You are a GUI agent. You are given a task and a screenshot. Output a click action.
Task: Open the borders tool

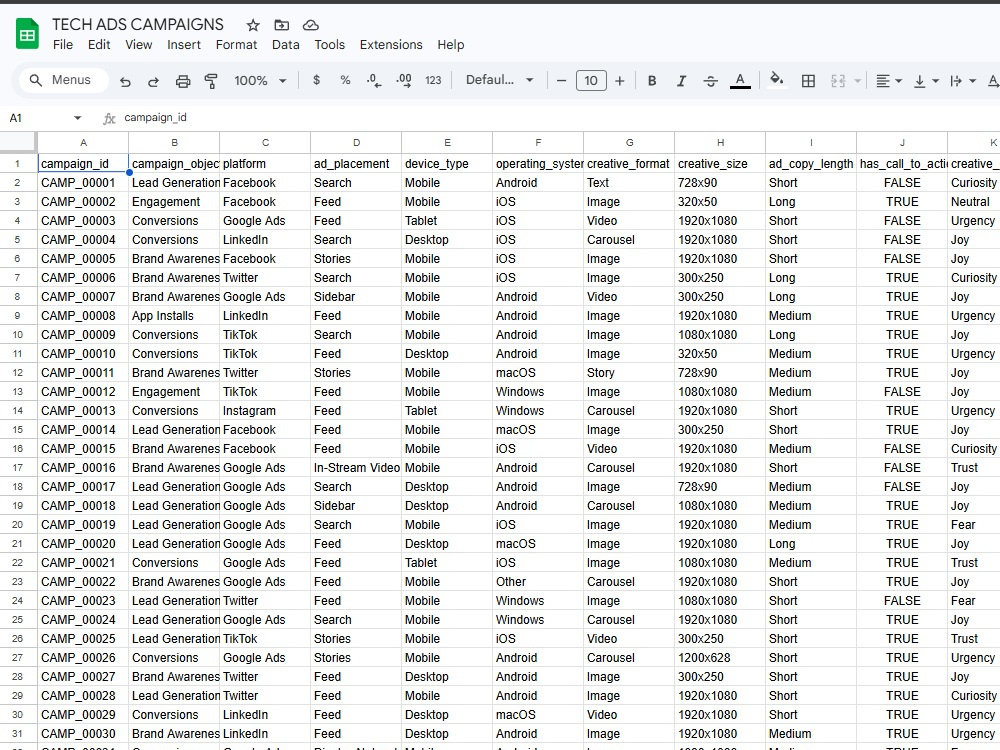808,81
